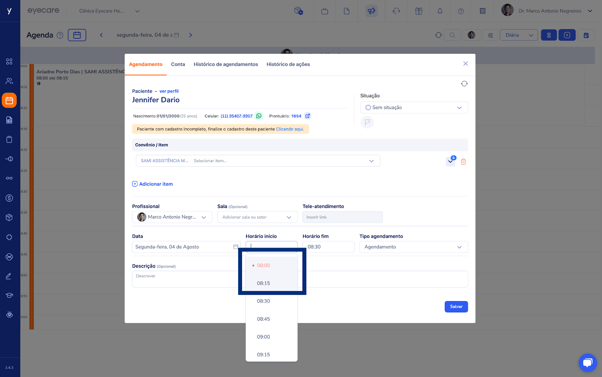
Task: Open the notifications bell icon
Action: (x=440, y=11)
